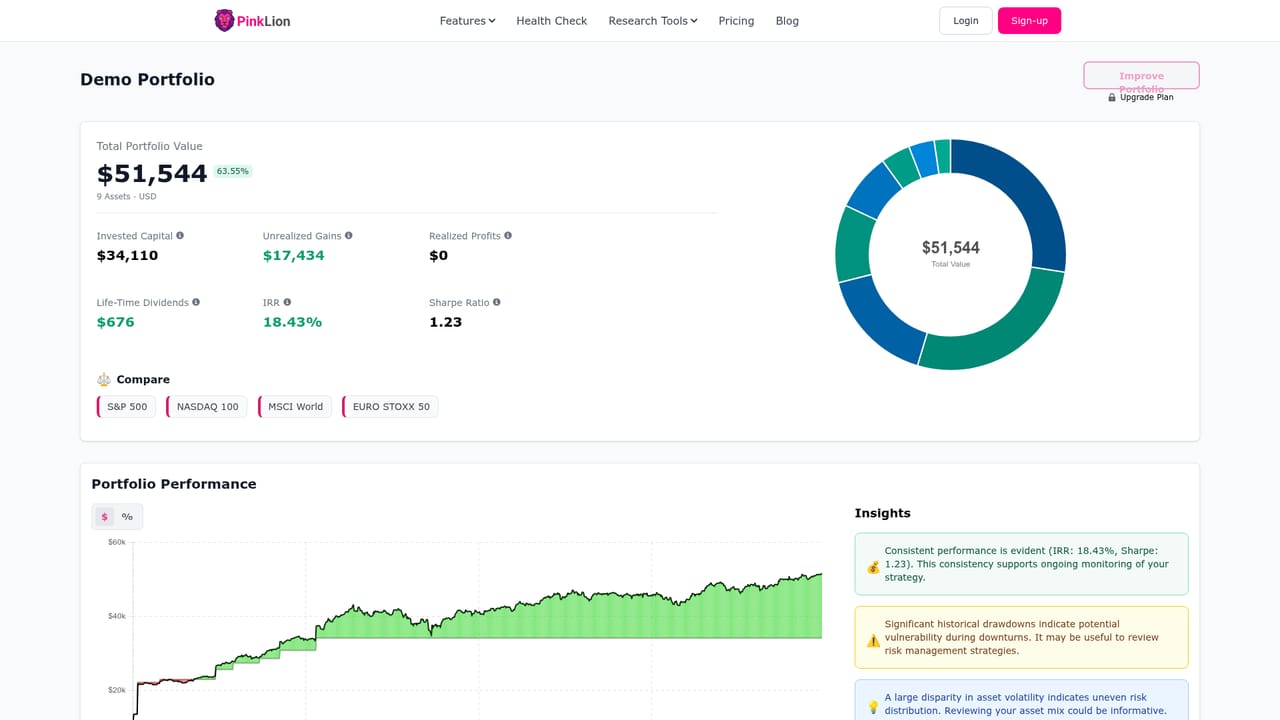This screenshot has width=1280, height=720.
Task: Click the Login button
Action: tap(966, 21)
